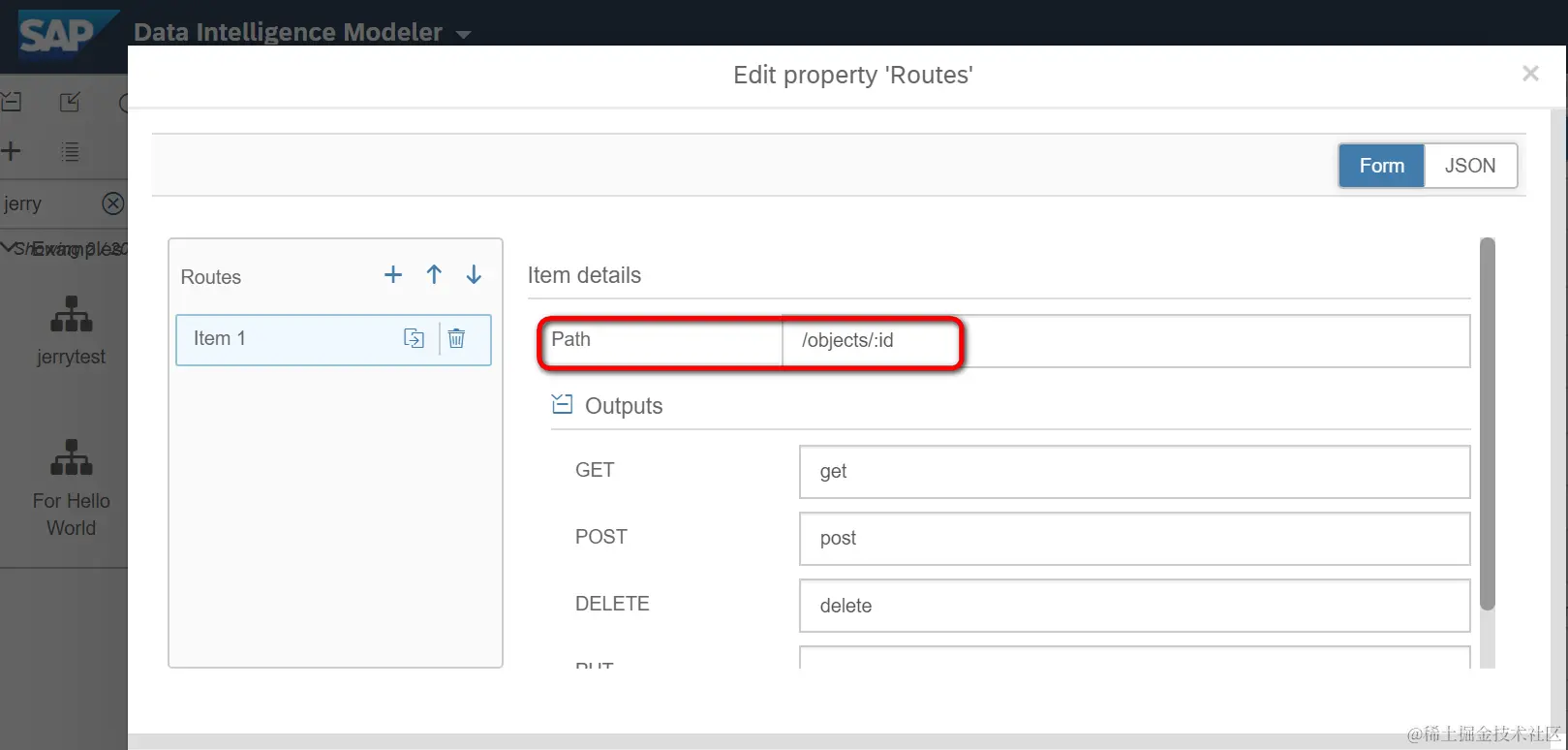The image size is (1568, 750).
Task: Close the Edit property 'Routes' dialog
Action: (1530, 74)
